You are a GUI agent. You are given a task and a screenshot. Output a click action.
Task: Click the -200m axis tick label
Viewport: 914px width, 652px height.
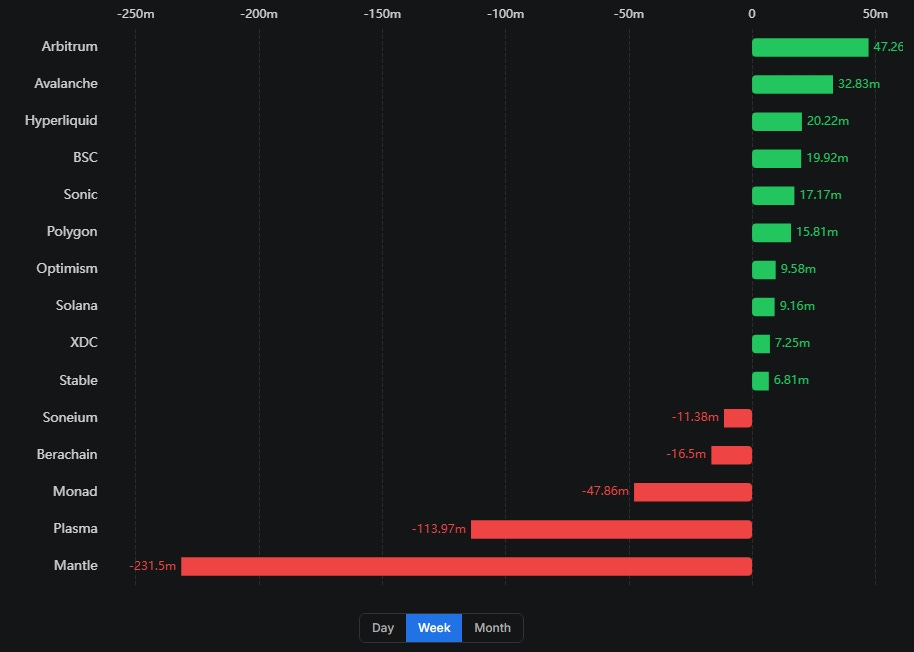(x=259, y=14)
